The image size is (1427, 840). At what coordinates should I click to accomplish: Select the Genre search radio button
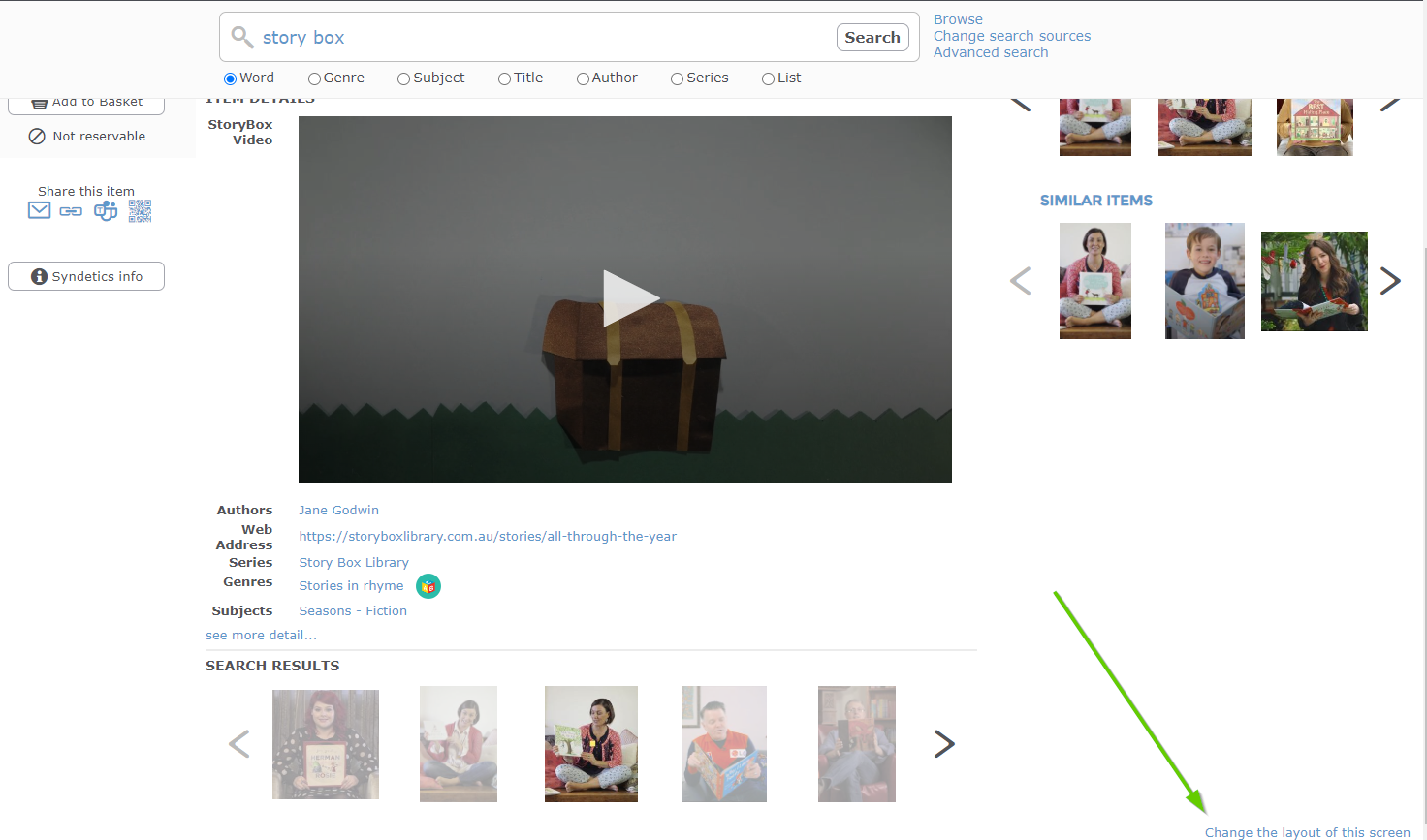(x=314, y=78)
